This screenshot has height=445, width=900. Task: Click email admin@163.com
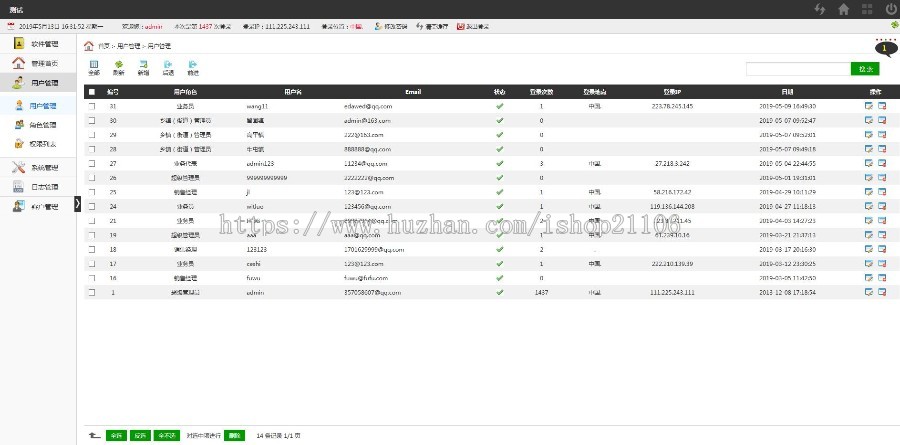click(x=367, y=121)
